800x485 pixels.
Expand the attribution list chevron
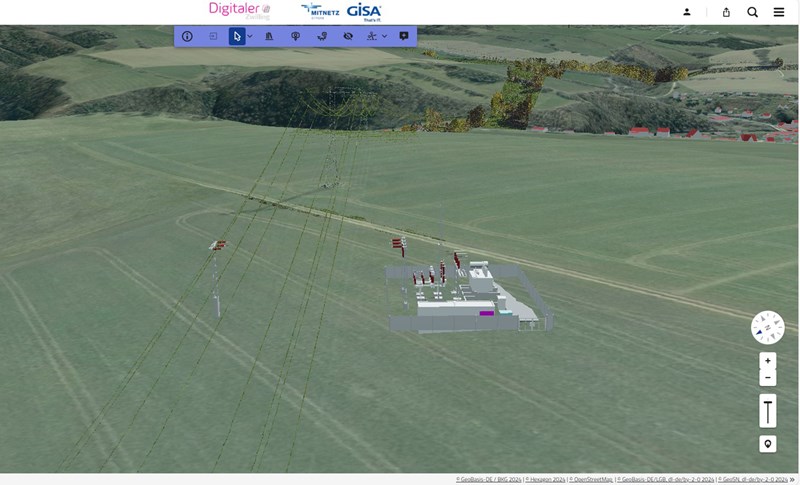click(793, 480)
